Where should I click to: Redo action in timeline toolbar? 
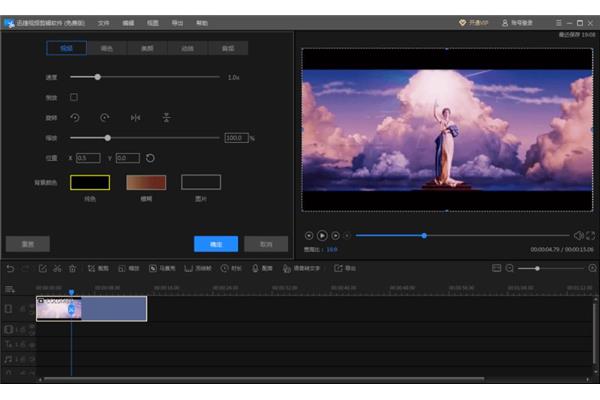25,269
